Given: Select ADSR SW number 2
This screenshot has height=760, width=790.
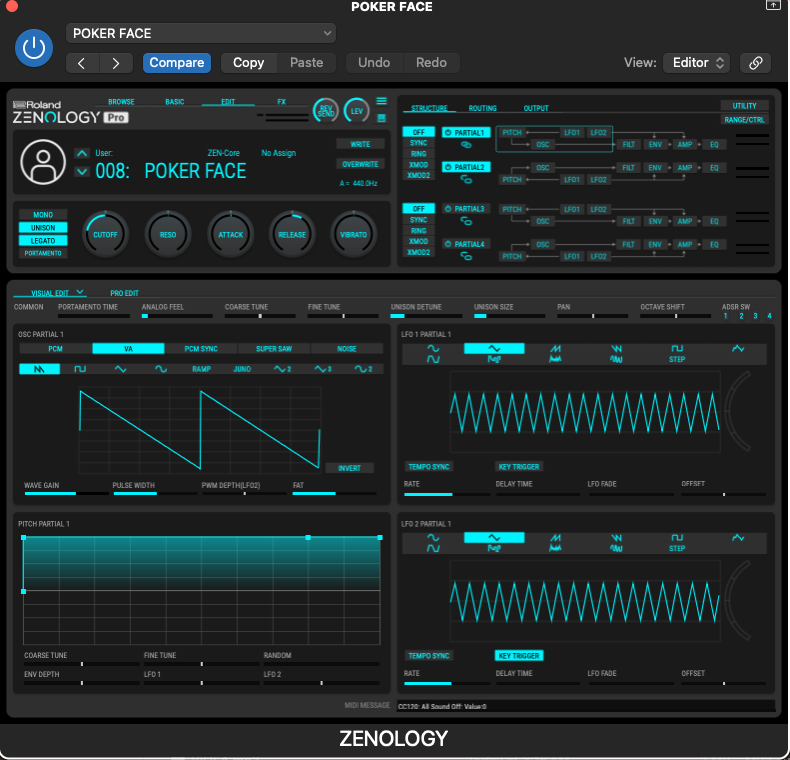Looking at the screenshot, I should pos(741,316).
